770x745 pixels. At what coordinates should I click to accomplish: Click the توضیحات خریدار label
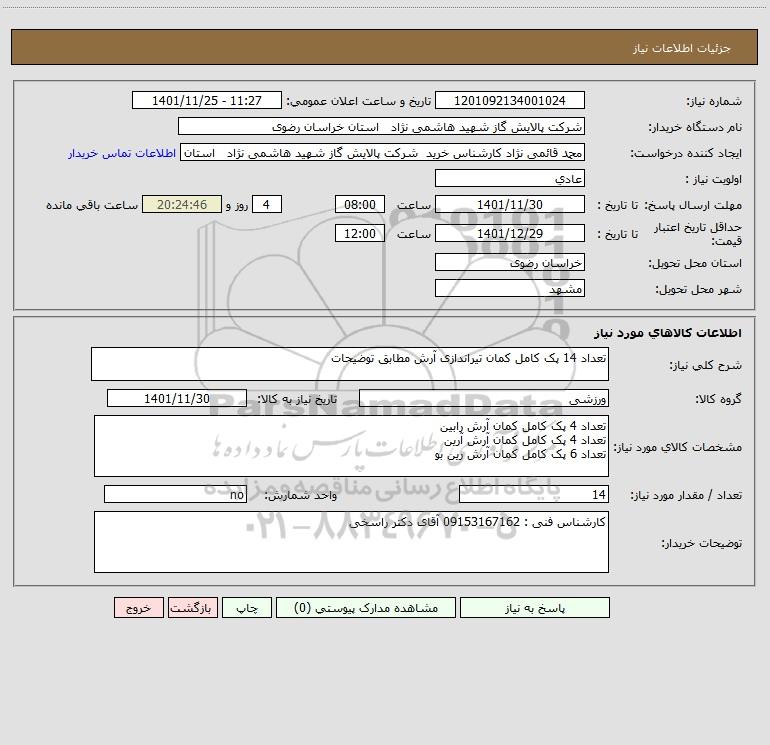701,543
